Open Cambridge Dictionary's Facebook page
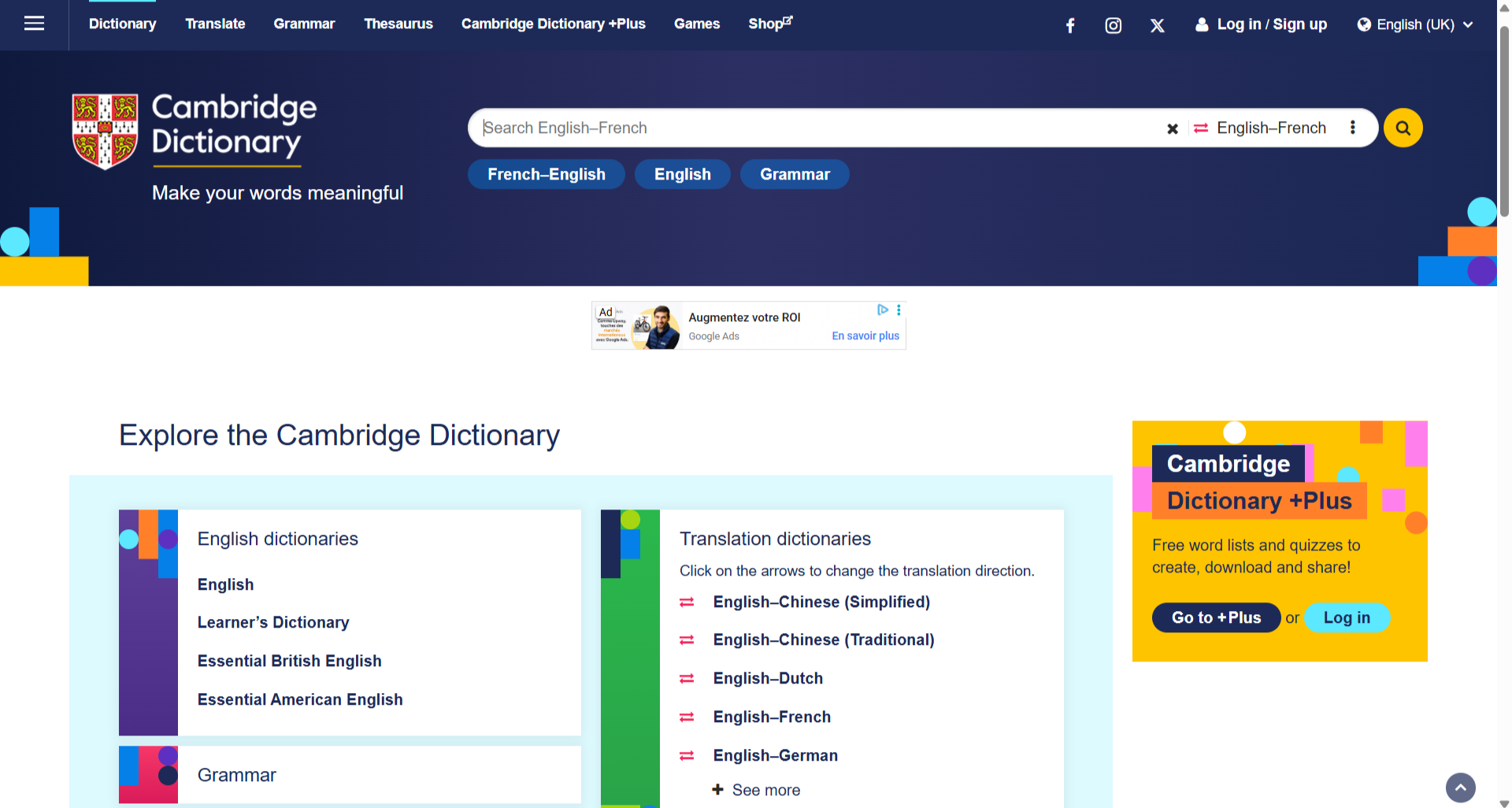 [1070, 25]
